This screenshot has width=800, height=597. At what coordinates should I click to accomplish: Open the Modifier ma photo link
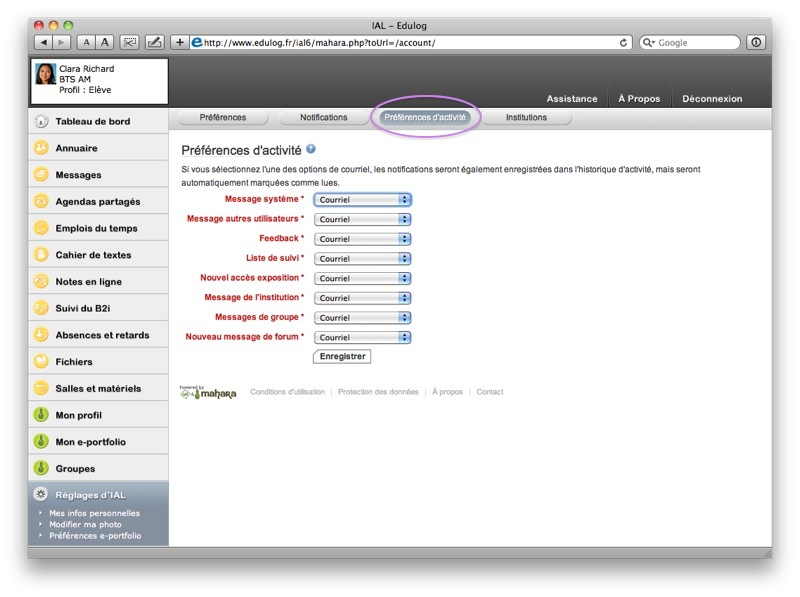point(85,524)
